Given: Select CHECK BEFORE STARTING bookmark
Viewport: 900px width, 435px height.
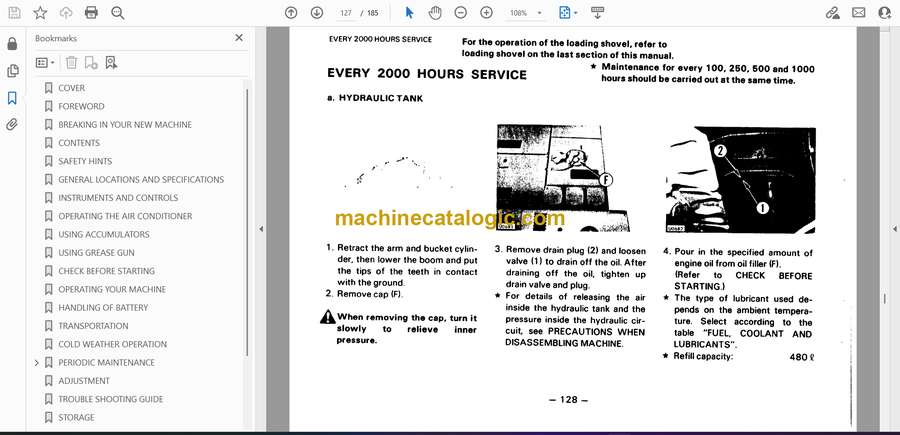Looking at the screenshot, I should point(106,271).
